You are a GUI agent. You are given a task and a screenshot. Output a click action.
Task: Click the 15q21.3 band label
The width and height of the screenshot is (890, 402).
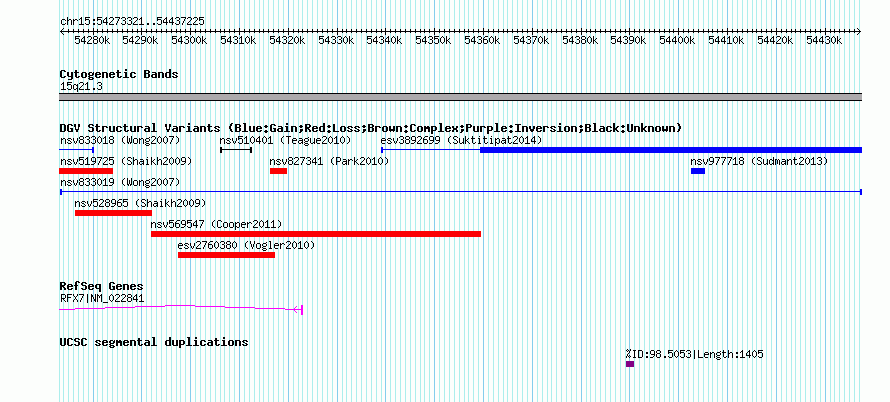[x=81, y=87]
